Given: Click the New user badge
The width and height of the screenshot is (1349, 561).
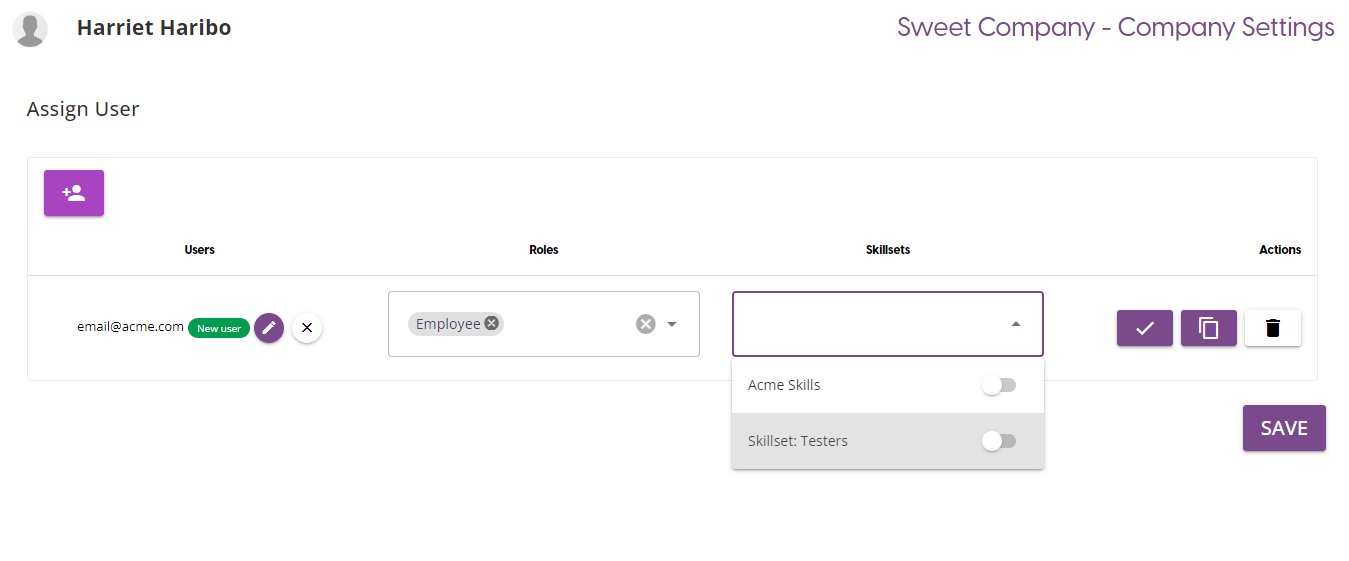Looking at the screenshot, I should [219, 328].
